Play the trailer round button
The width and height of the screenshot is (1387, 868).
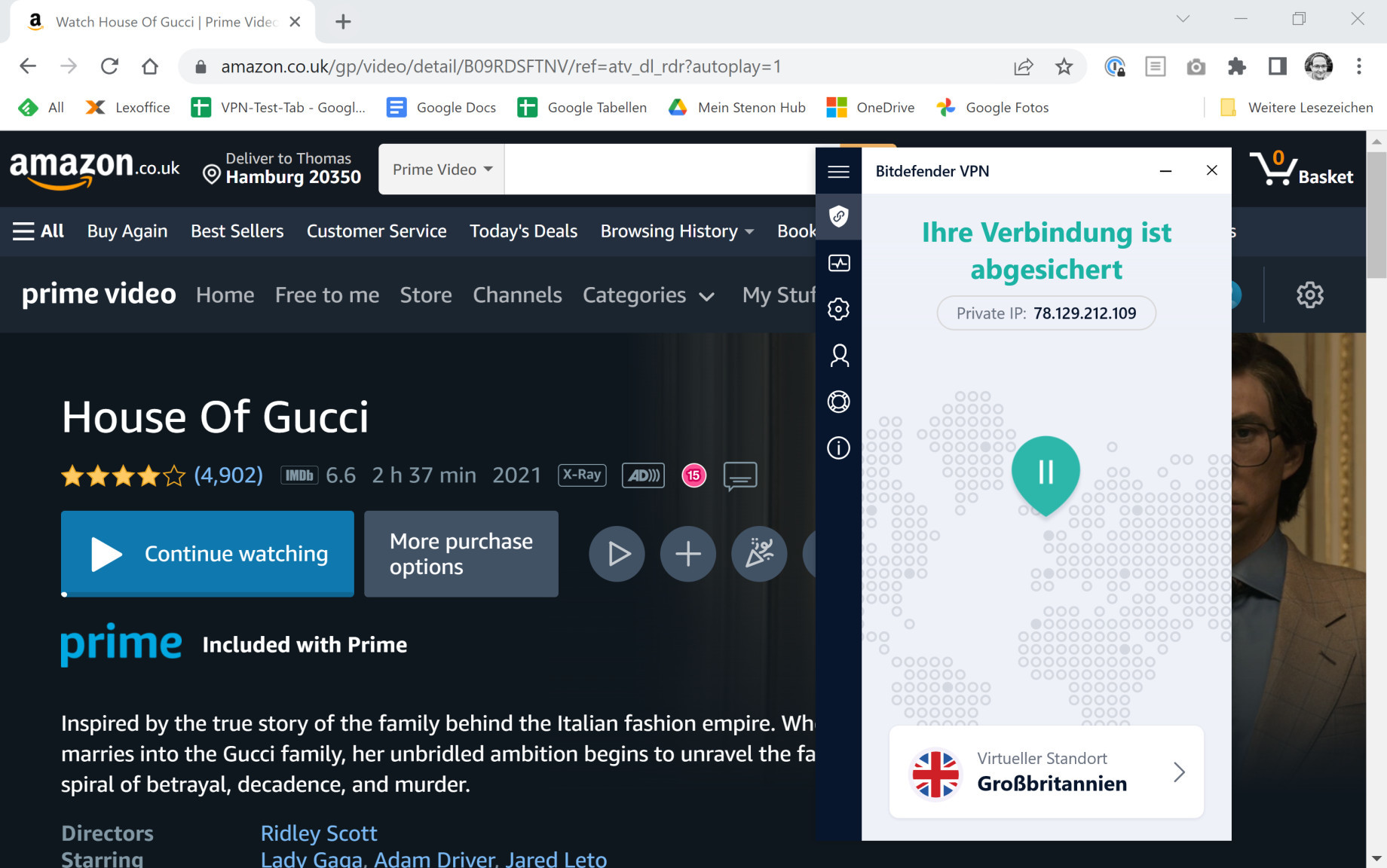coord(617,554)
